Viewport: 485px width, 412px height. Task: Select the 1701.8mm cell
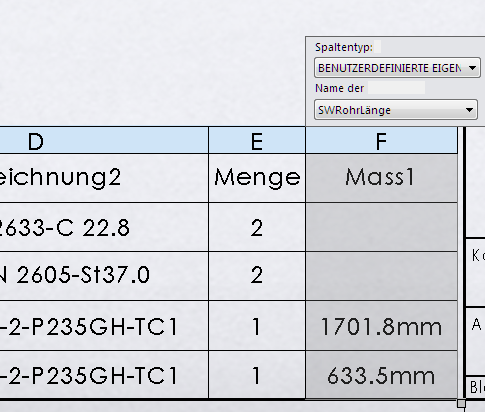[381, 326]
